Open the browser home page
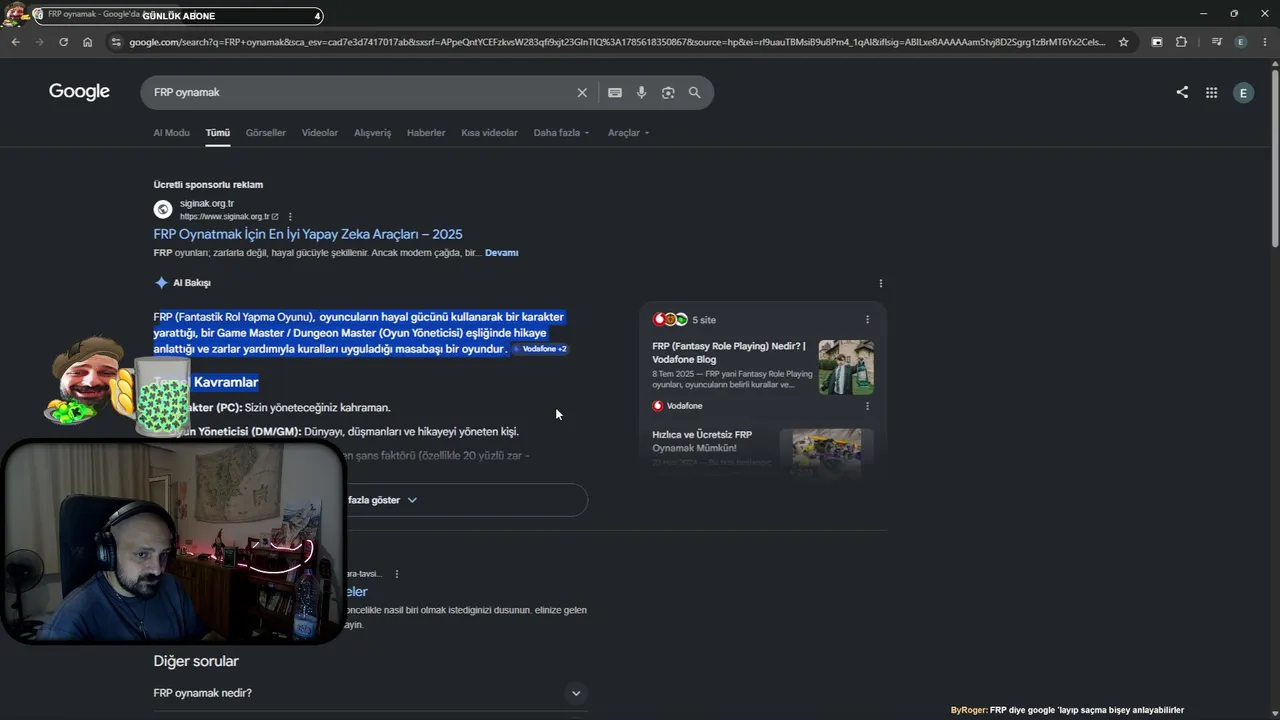Screen dimensions: 1280x720 pyautogui.click(x=87, y=42)
